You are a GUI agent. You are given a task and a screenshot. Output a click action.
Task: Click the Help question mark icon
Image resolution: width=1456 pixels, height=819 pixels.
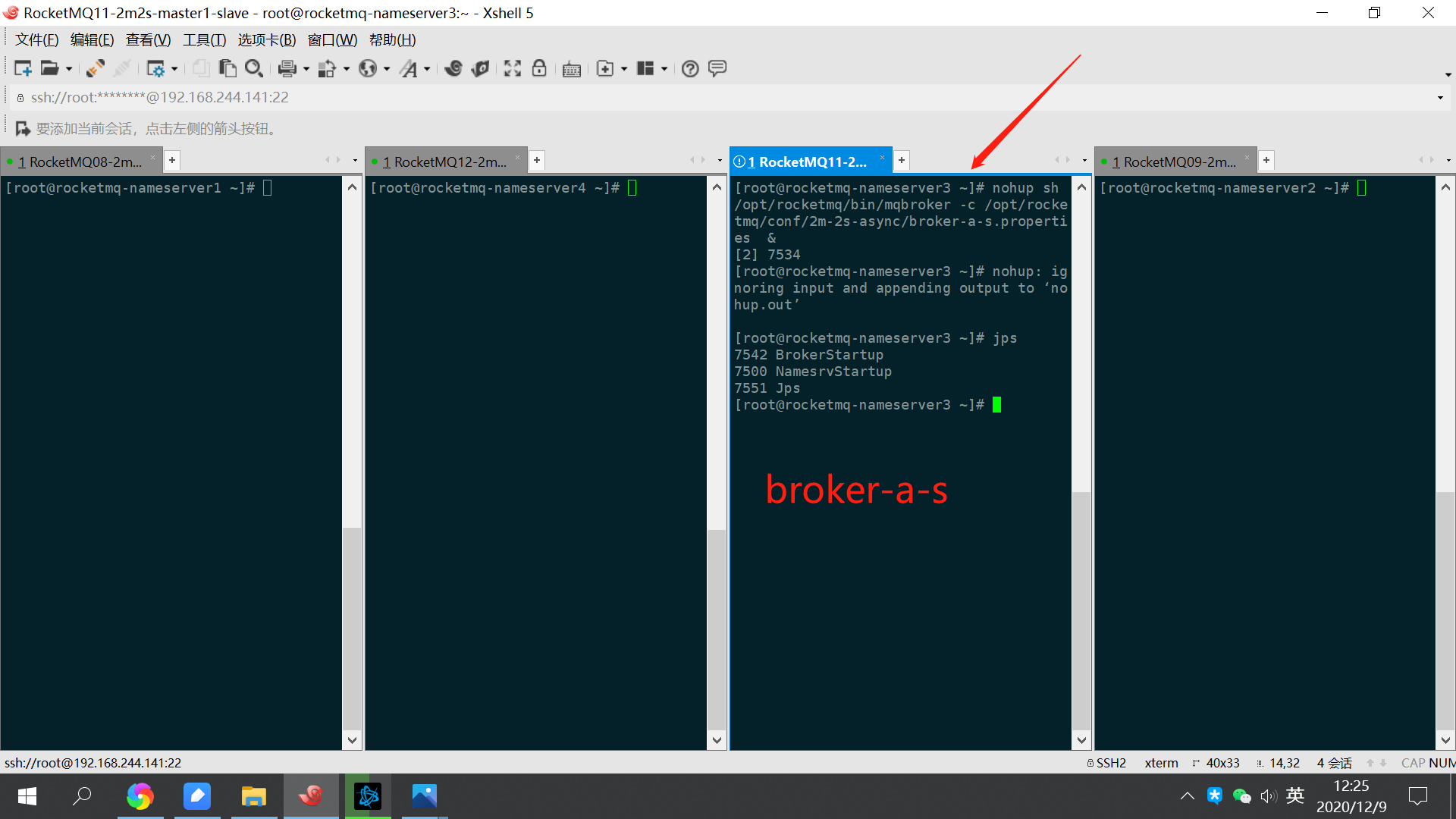click(690, 68)
